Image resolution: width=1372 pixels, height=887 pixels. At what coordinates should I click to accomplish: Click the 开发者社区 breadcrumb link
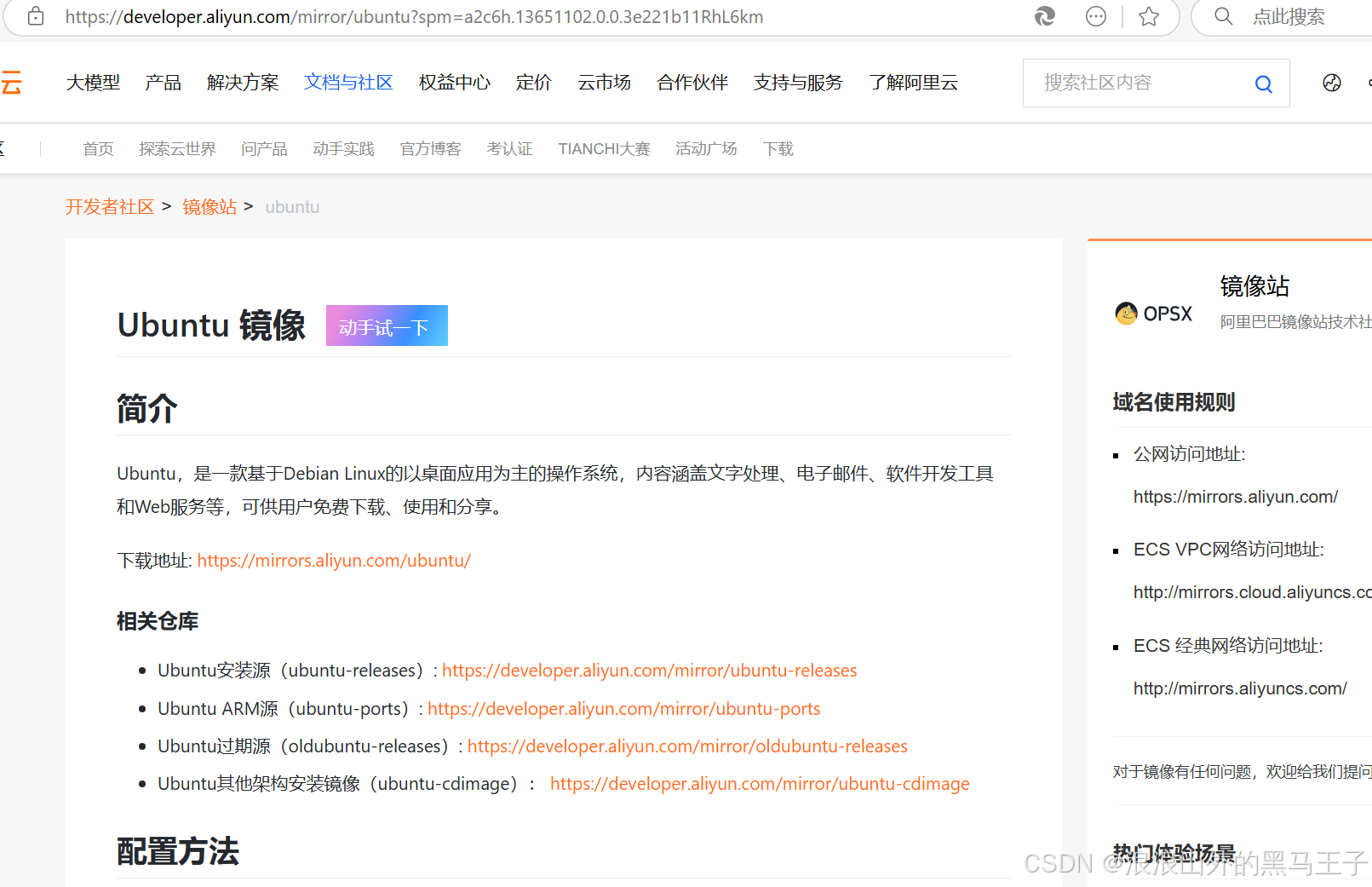coord(110,207)
